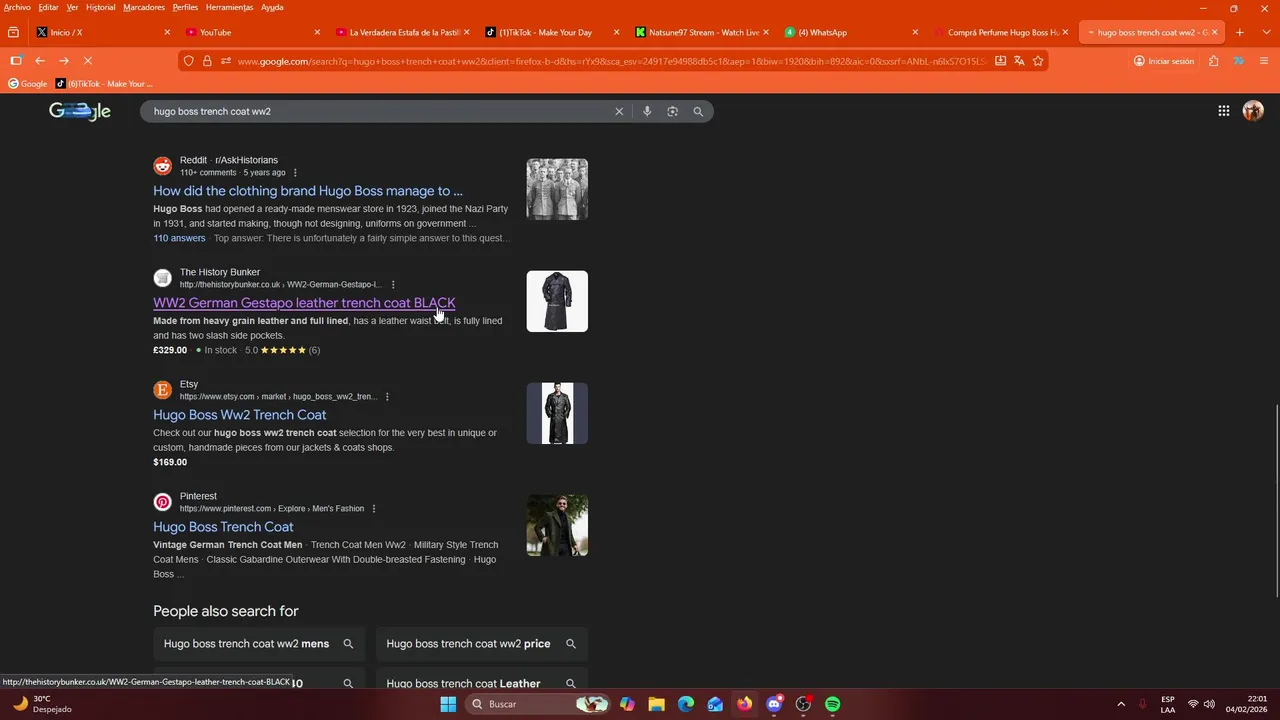Open the Google account profile picture
1280x720 pixels.
coord(1253,111)
